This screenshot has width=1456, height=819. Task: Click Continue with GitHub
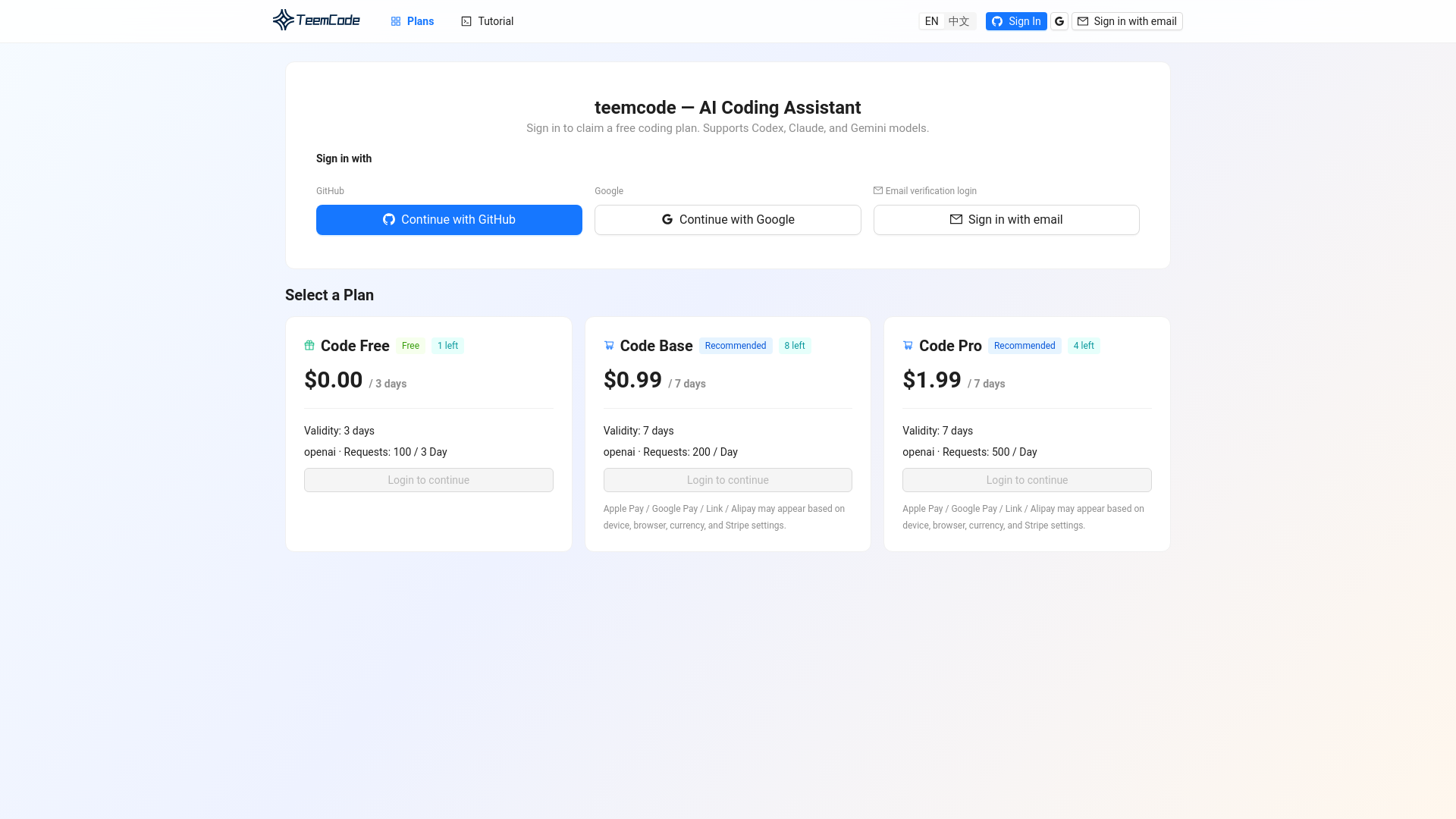(x=449, y=220)
